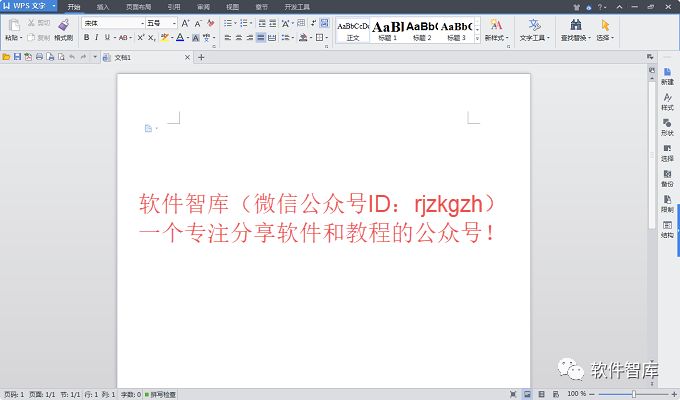Switch to the 审阅 (Review) tab
Viewport: 680px width, 400px height.
tap(203, 7)
